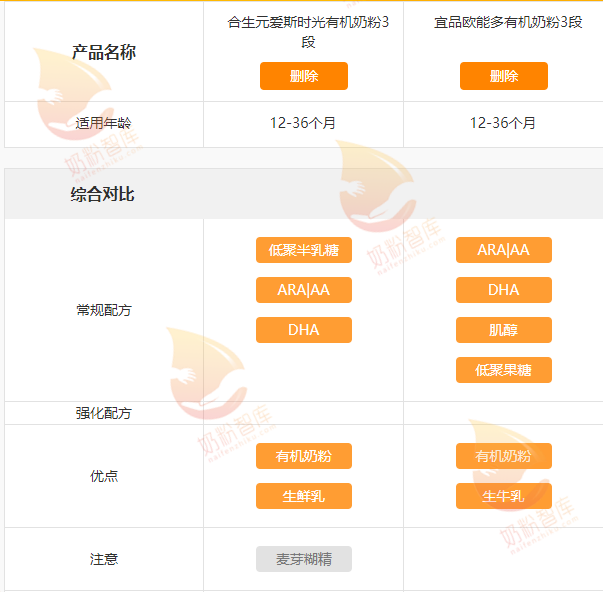Select the 肌醇 ingredient tag
Screen dimensions: 603x592
[x=503, y=330]
